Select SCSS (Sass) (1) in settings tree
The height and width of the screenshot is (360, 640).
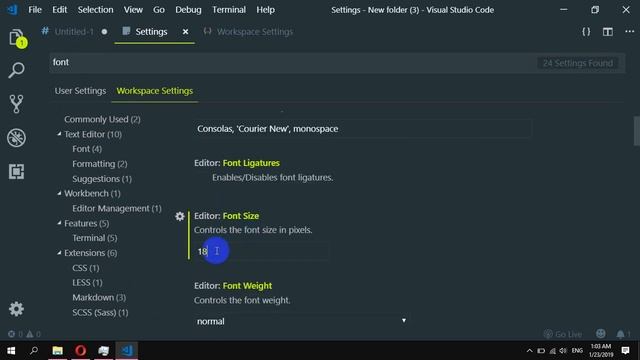100,312
